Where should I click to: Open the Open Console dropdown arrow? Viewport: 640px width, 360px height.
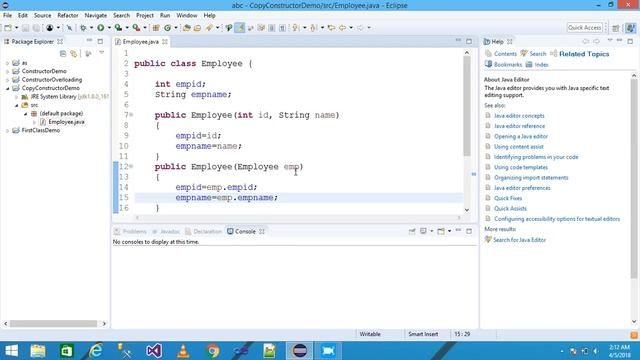(449, 231)
